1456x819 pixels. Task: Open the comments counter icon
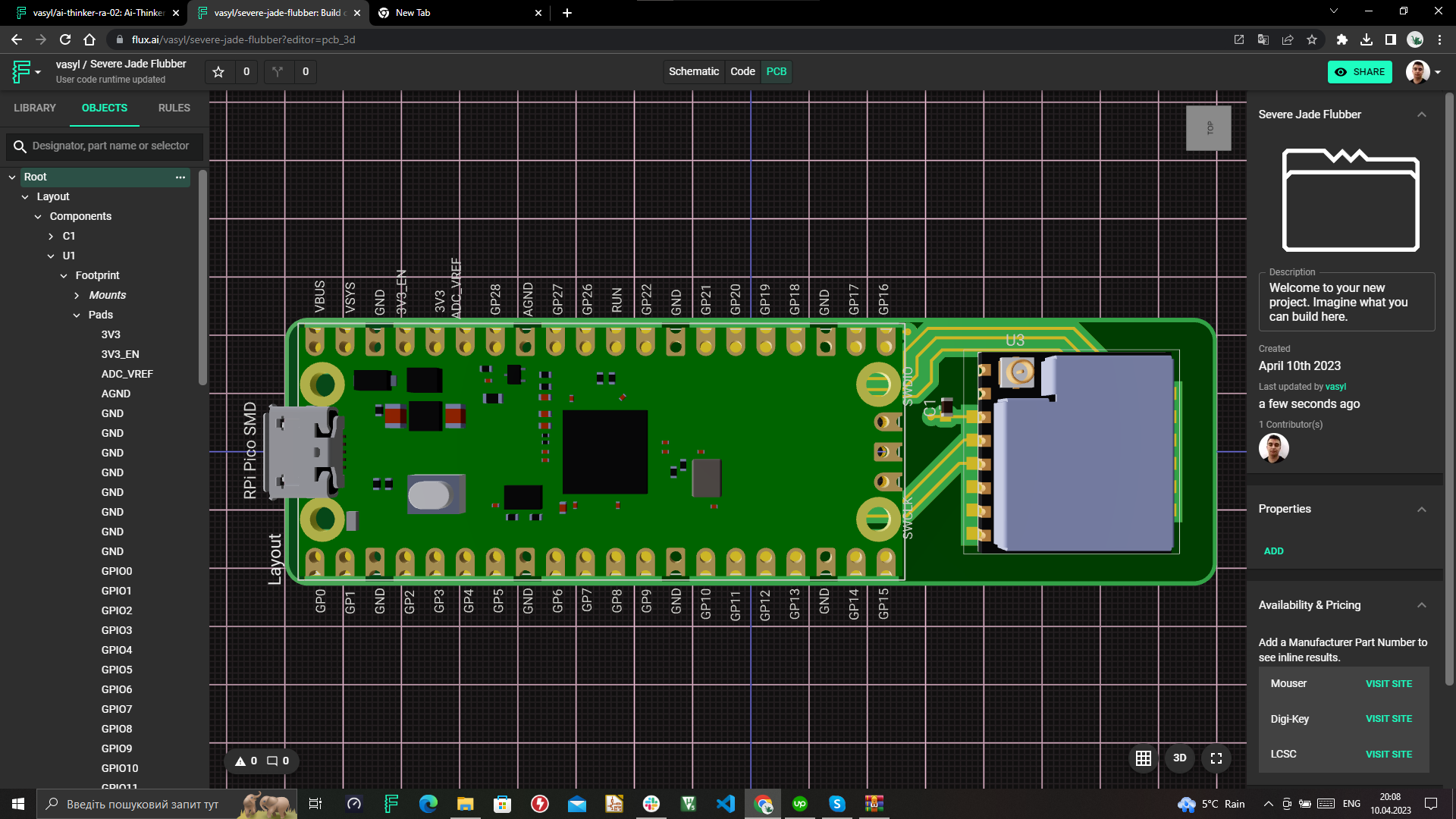coord(272,761)
